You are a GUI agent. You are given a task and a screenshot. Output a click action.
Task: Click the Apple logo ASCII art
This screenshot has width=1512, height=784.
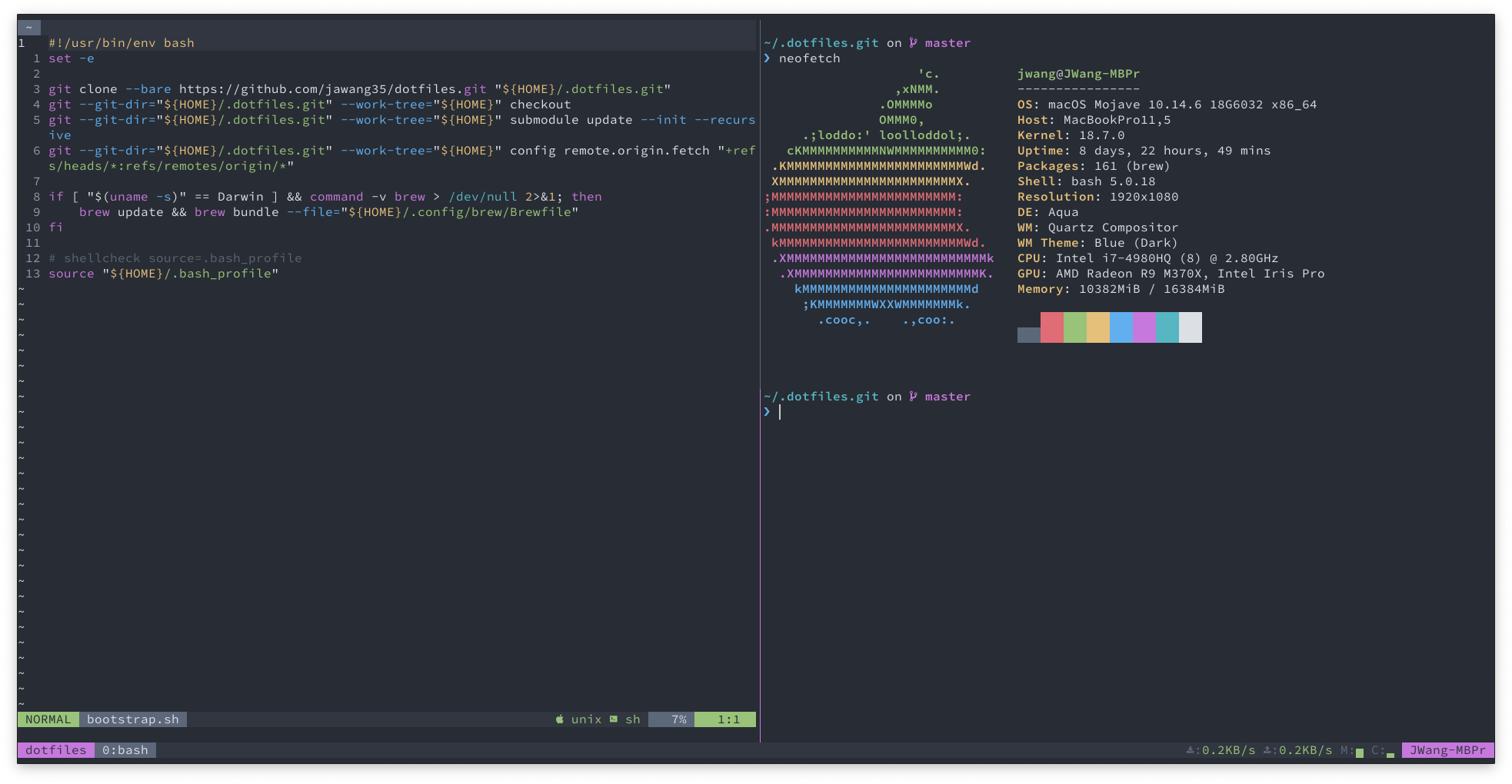[x=879, y=197]
